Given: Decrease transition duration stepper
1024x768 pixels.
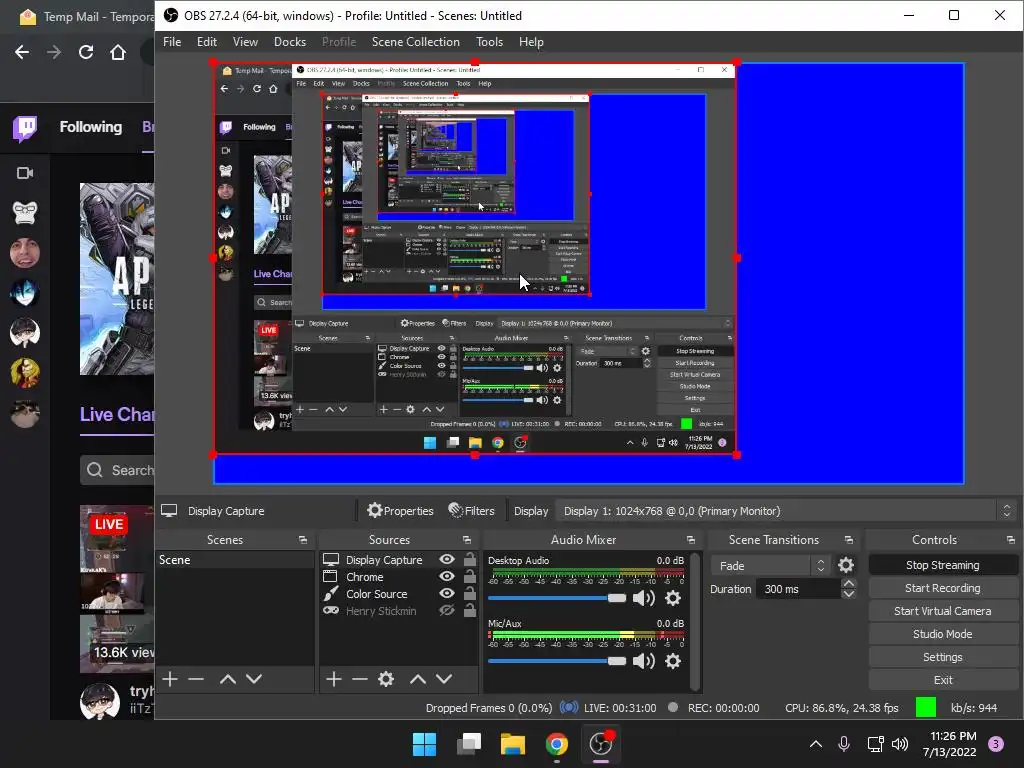Looking at the screenshot, I should 848,594.
